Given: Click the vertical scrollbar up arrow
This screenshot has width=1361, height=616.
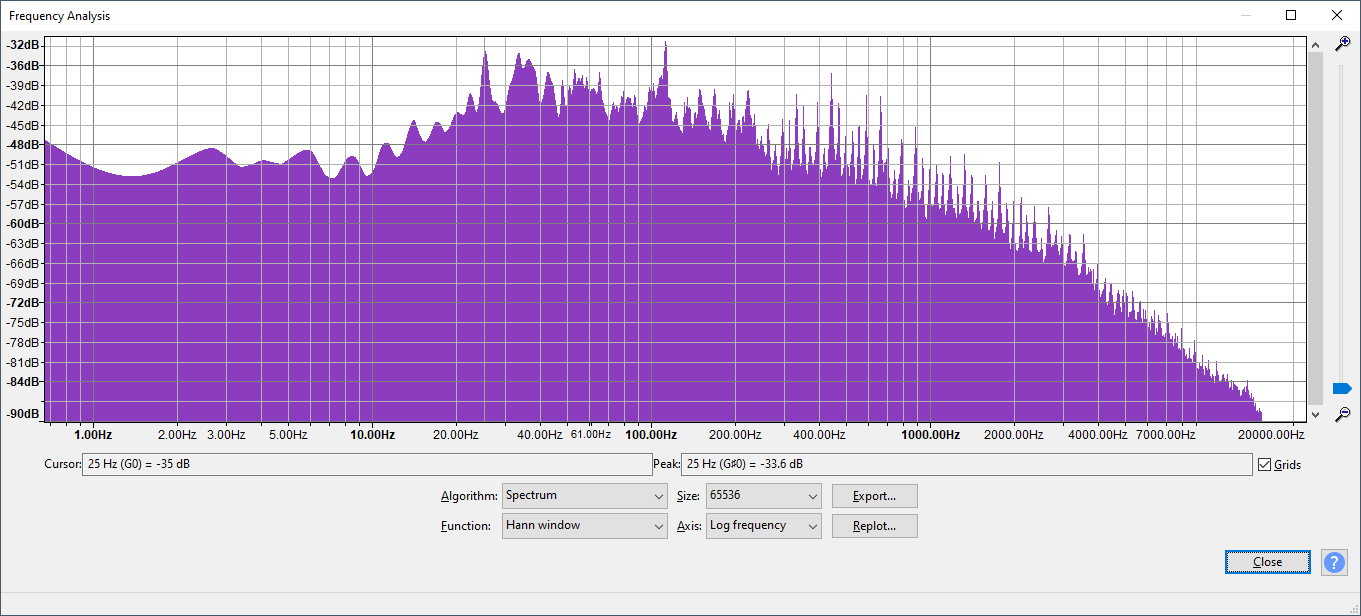Looking at the screenshot, I should coord(1315,44).
